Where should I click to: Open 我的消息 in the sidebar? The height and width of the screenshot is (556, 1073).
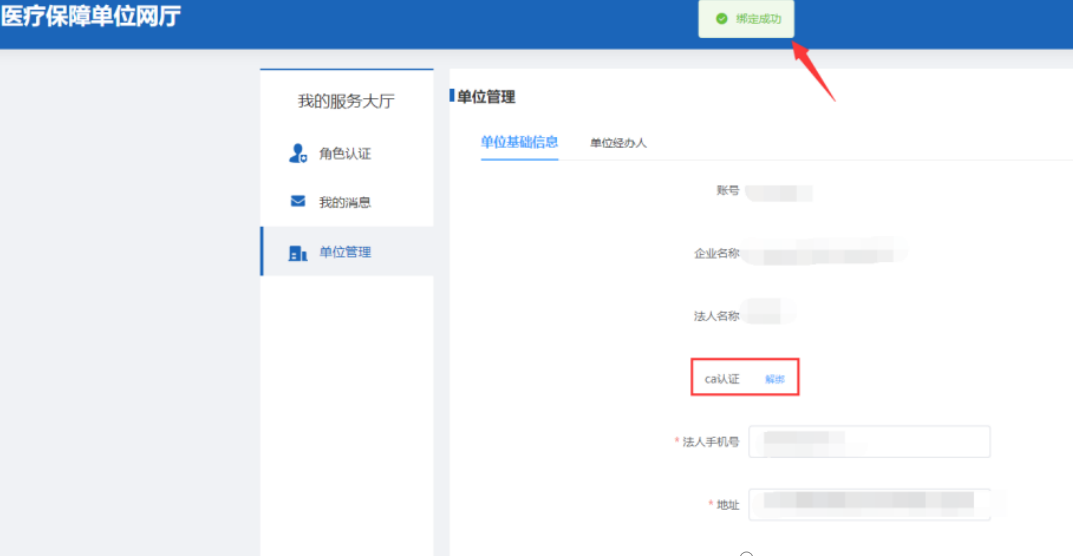(x=345, y=202)
